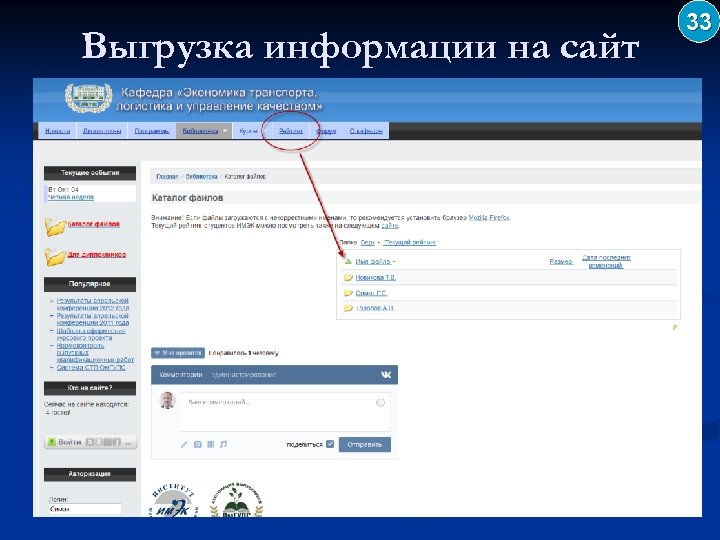Click the green up-triangle icon in file list
The height and width of the screenshot is (540, 720).
(x=348, y=261)
